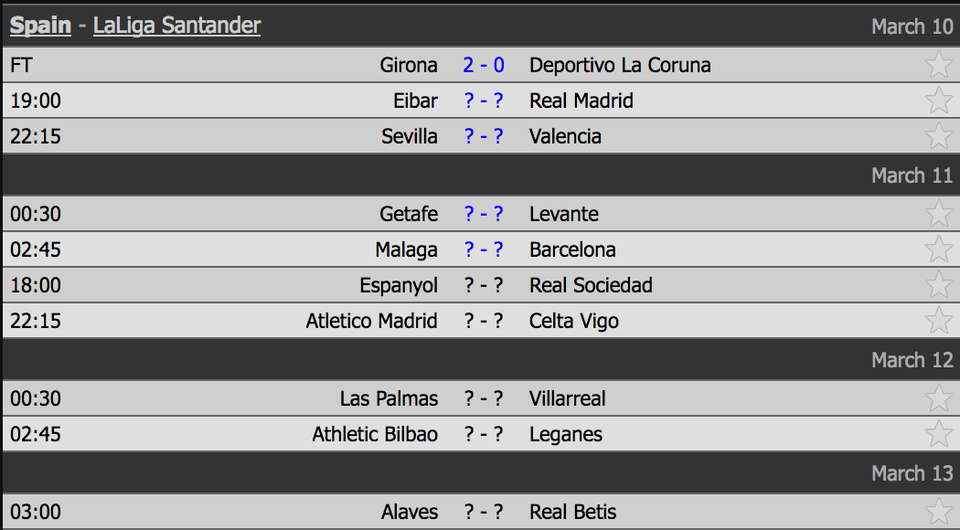This screenshot has width=960, height=530.
Task: Star the Girona vs Deportivo La Coruna match
Action: [x=938, y=64]
